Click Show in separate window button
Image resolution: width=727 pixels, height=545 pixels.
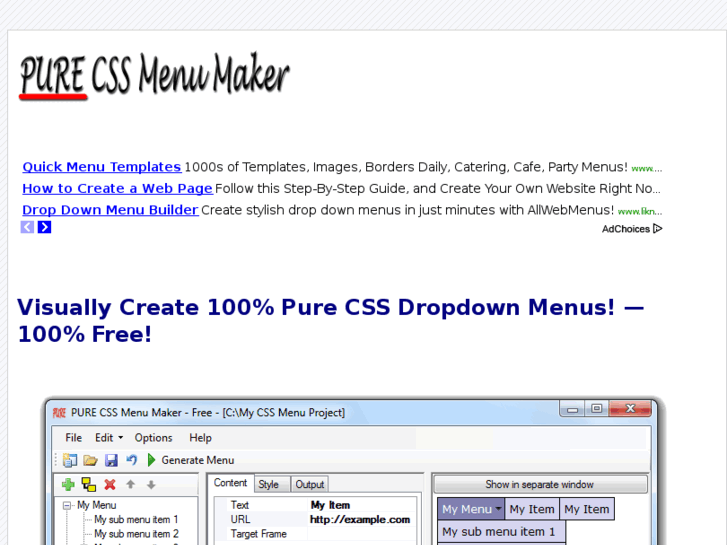[x=540, y=485]
